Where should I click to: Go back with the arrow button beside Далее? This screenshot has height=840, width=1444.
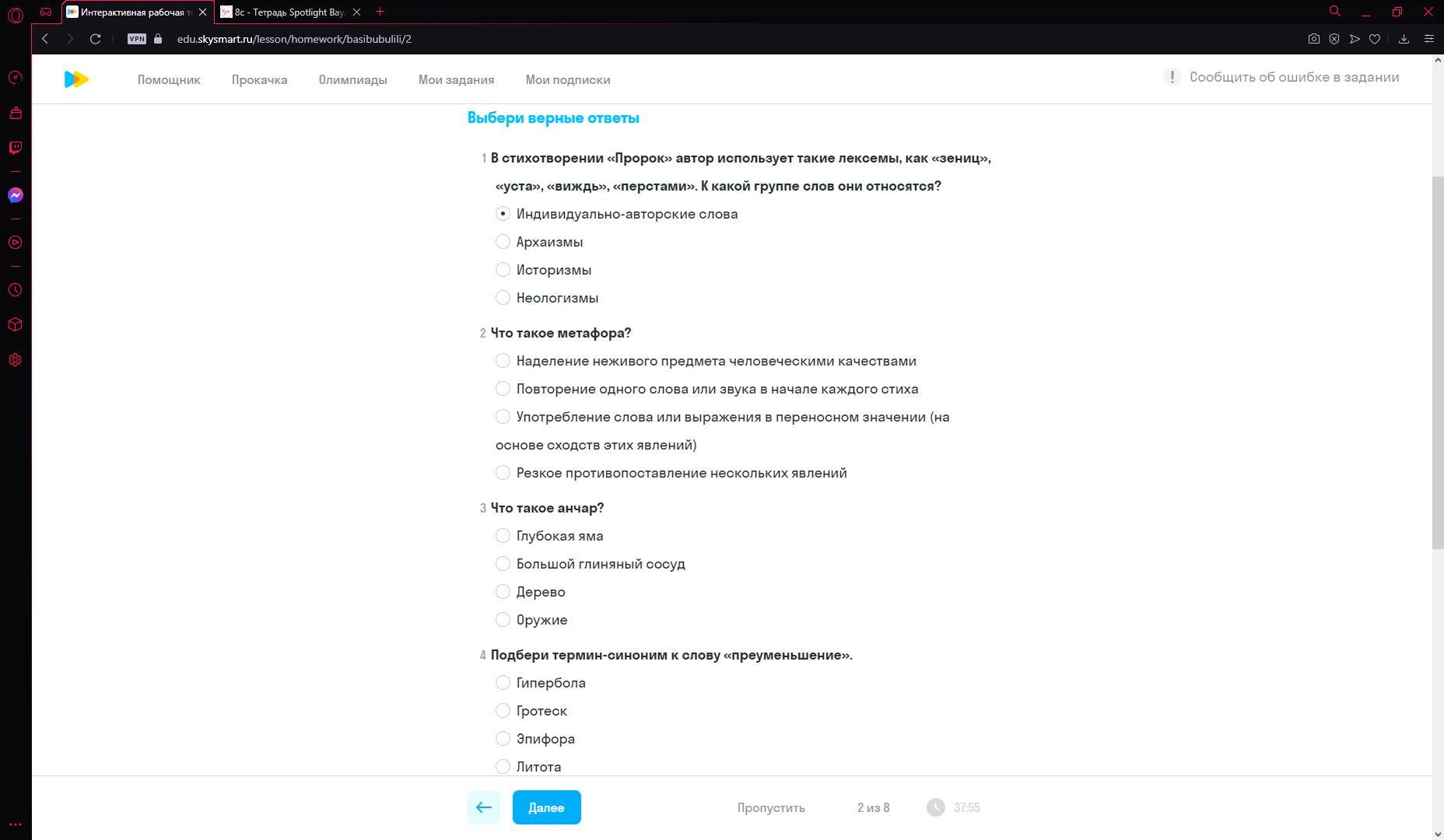[x=484, y=807]
